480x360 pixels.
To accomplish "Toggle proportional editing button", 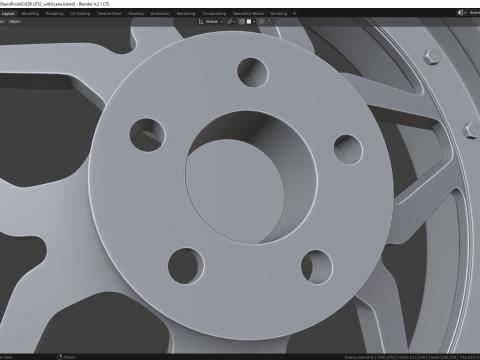I will coord(262,22).
